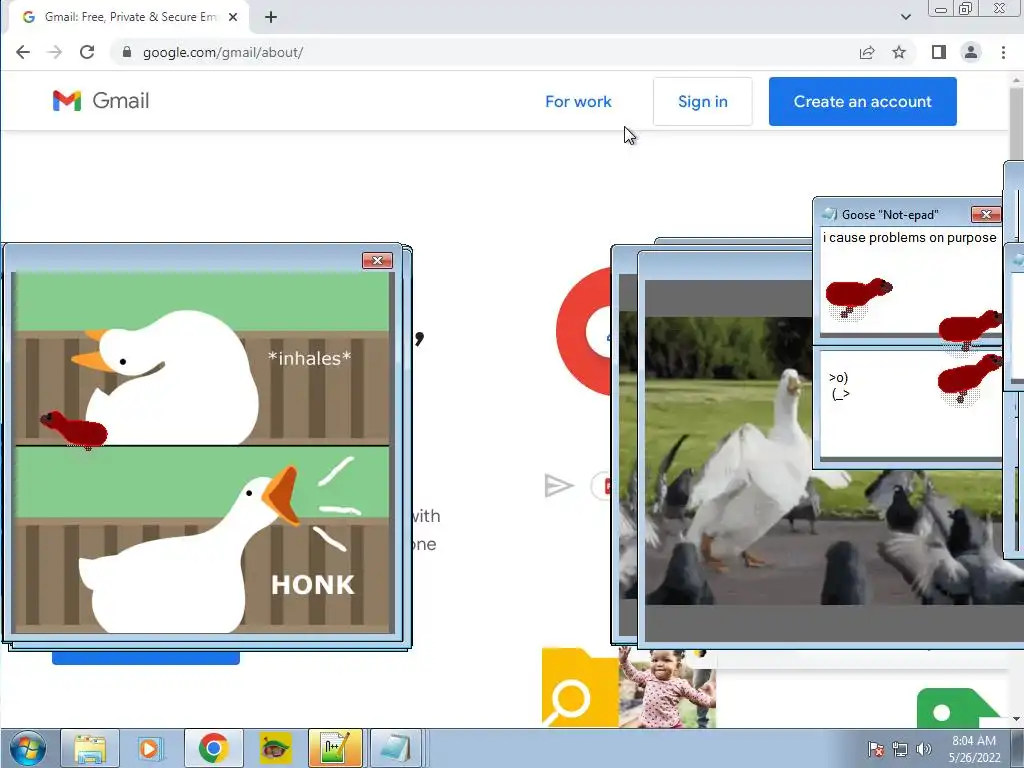This screenshot has width=1024, height=768.
Task: Click the network tray icon
Action: [900, 749]
